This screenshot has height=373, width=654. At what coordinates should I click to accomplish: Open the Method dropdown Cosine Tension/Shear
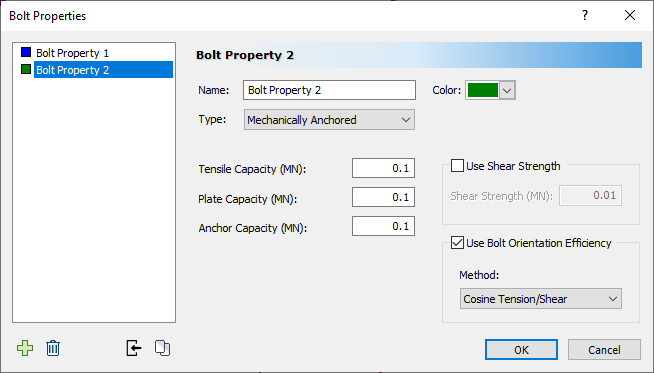click(x=541, y=299)
